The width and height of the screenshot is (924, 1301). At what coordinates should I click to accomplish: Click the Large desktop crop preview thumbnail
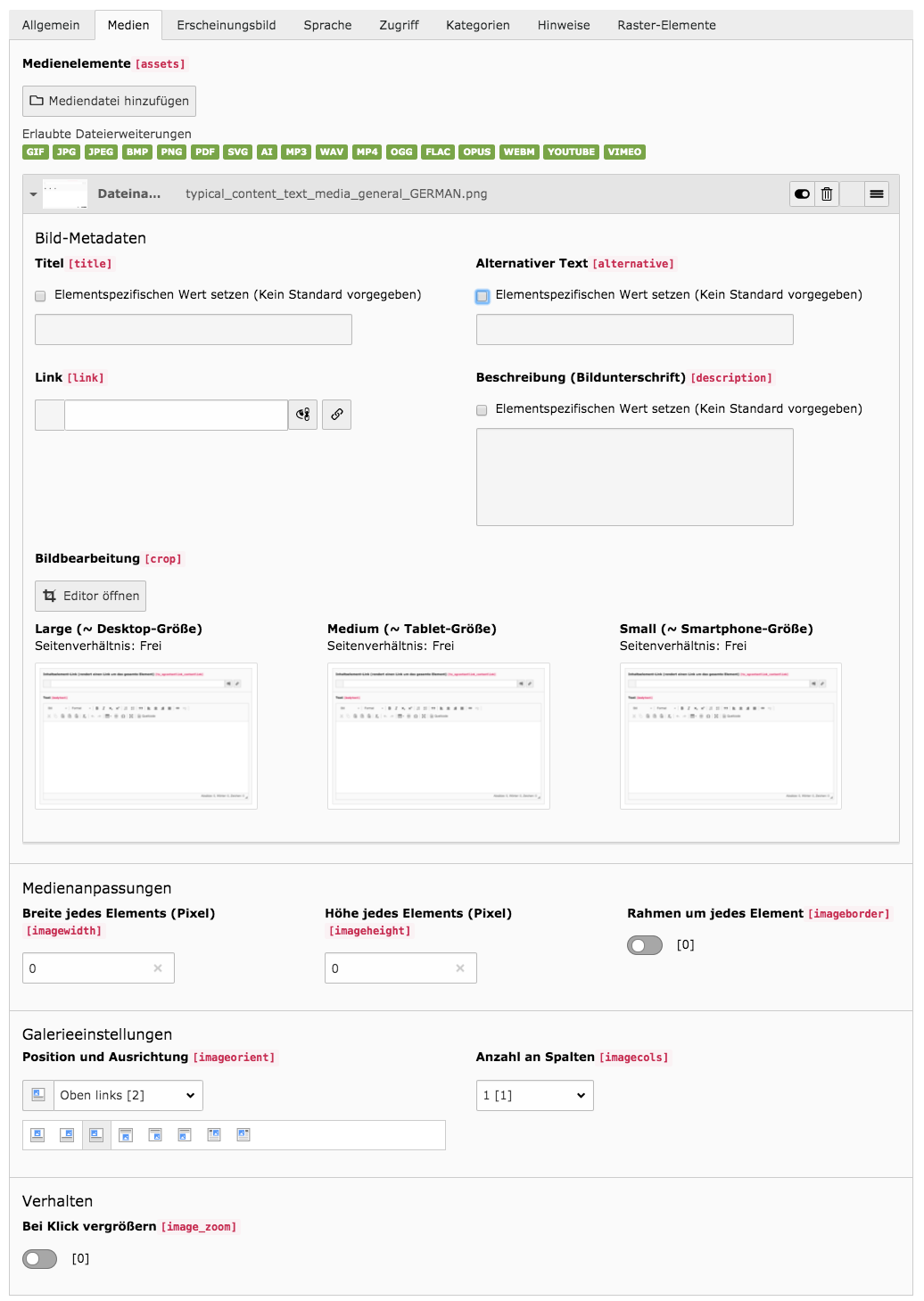click(145, 735)
